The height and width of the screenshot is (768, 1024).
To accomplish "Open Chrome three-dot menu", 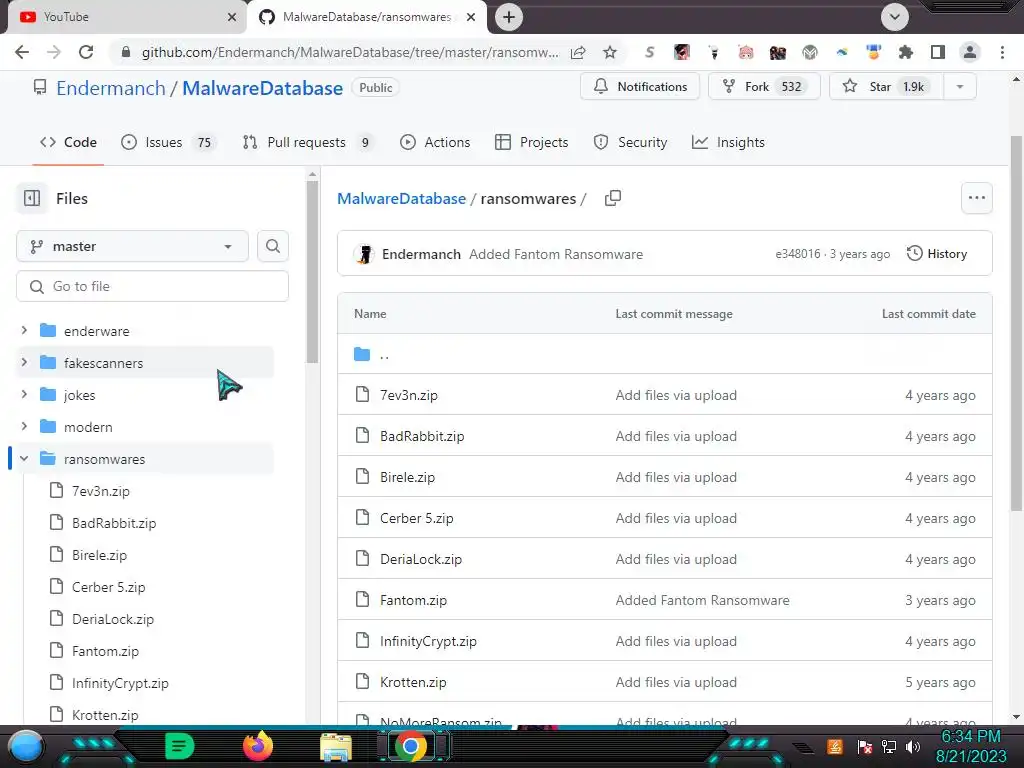I will pos(1002,52).
